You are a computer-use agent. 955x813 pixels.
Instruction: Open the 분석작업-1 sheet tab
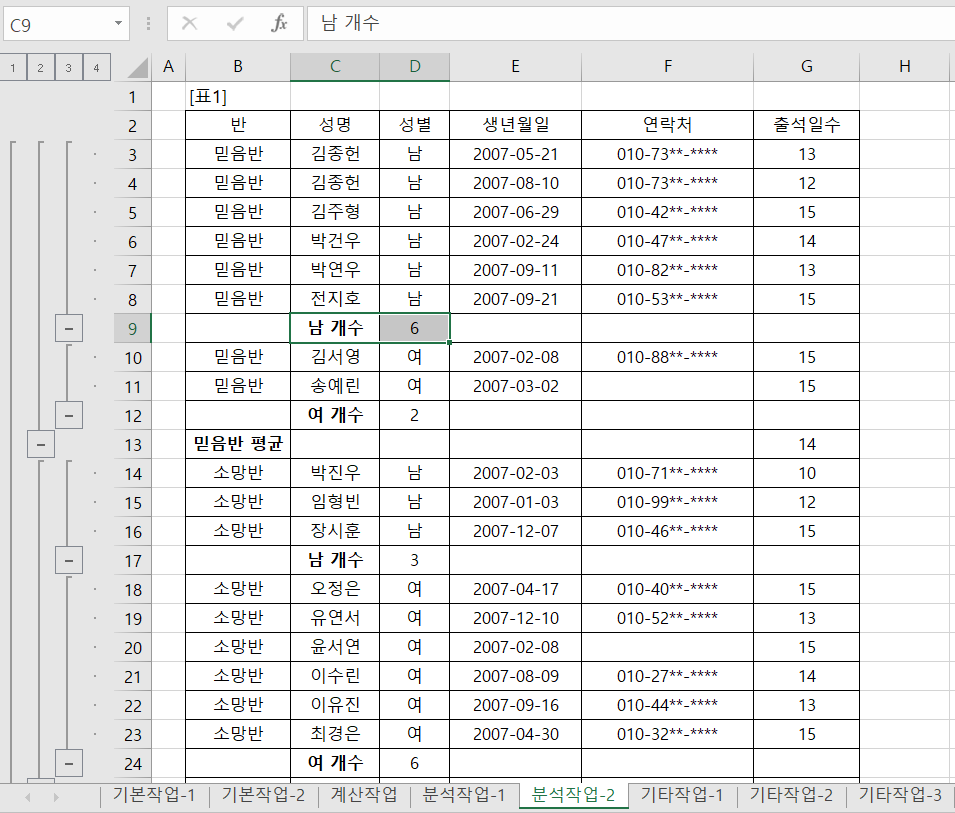pos(464,795)
